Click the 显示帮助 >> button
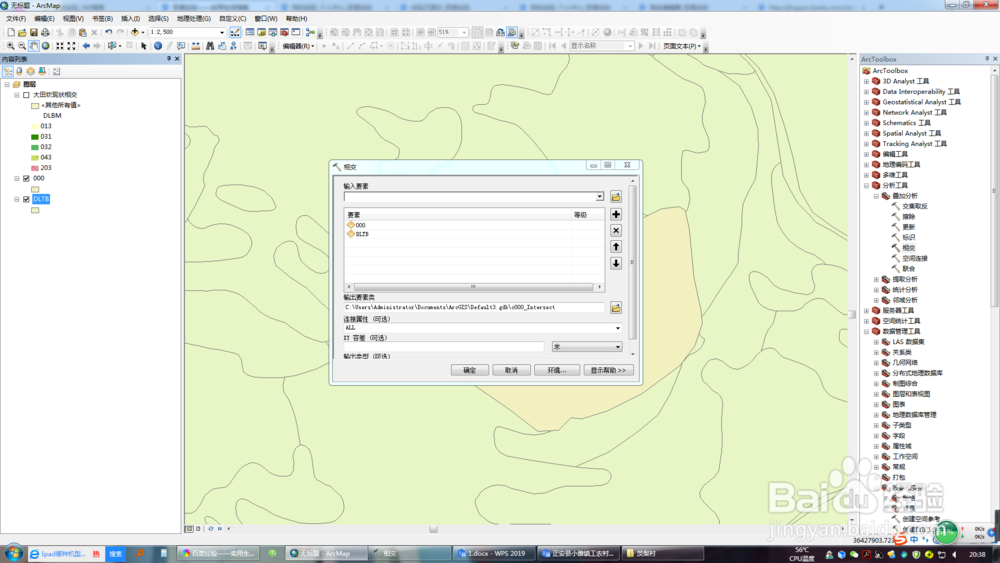 tap(608, 370)
